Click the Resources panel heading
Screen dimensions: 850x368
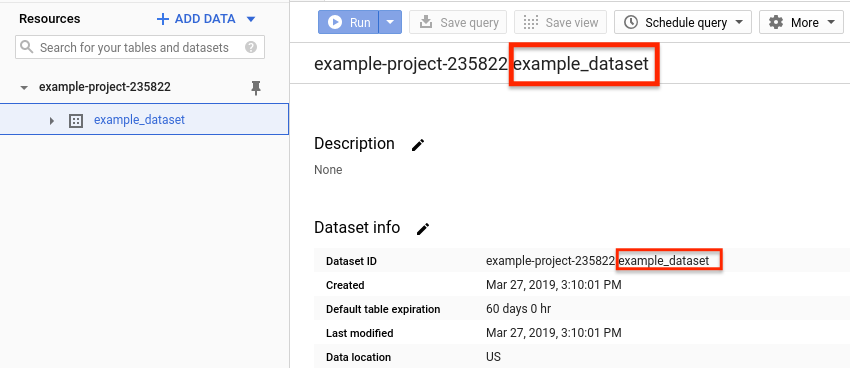pyautogui.click(x=49, y=18)
